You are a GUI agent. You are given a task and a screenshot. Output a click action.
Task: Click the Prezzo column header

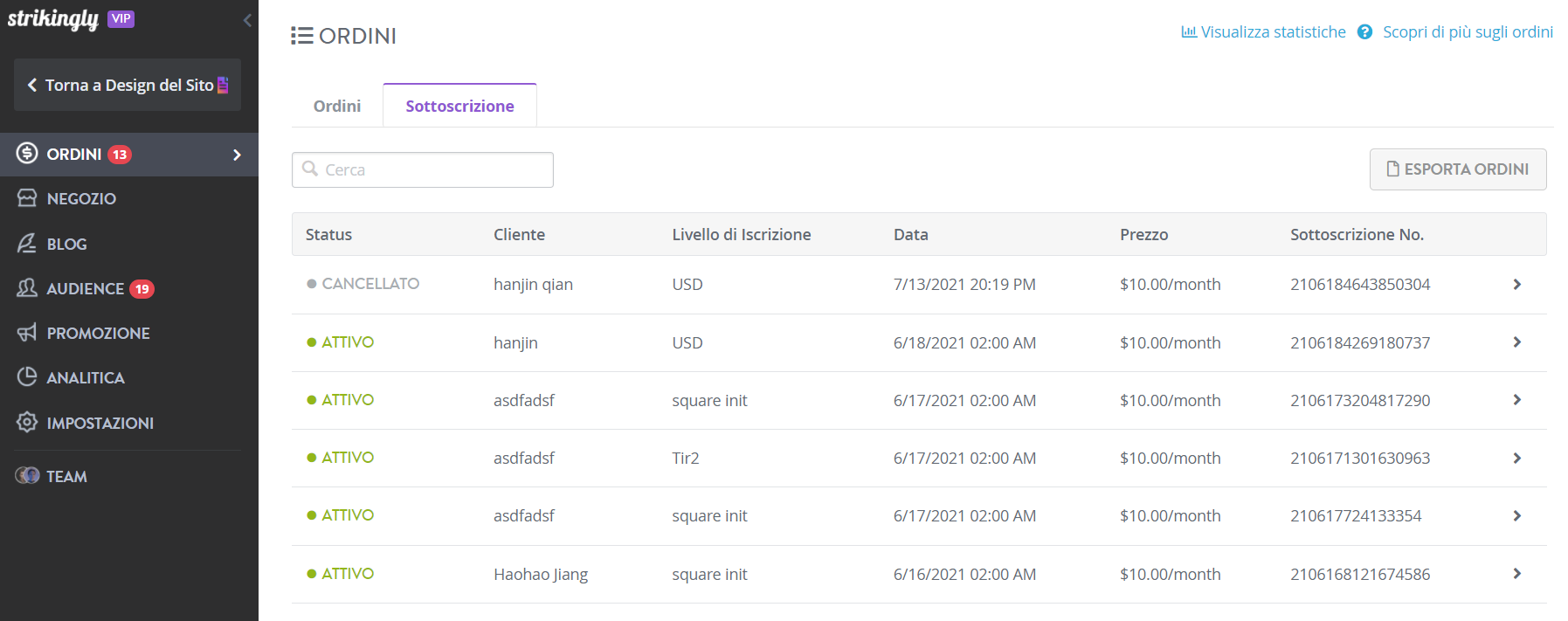(x=1144, y=234)
